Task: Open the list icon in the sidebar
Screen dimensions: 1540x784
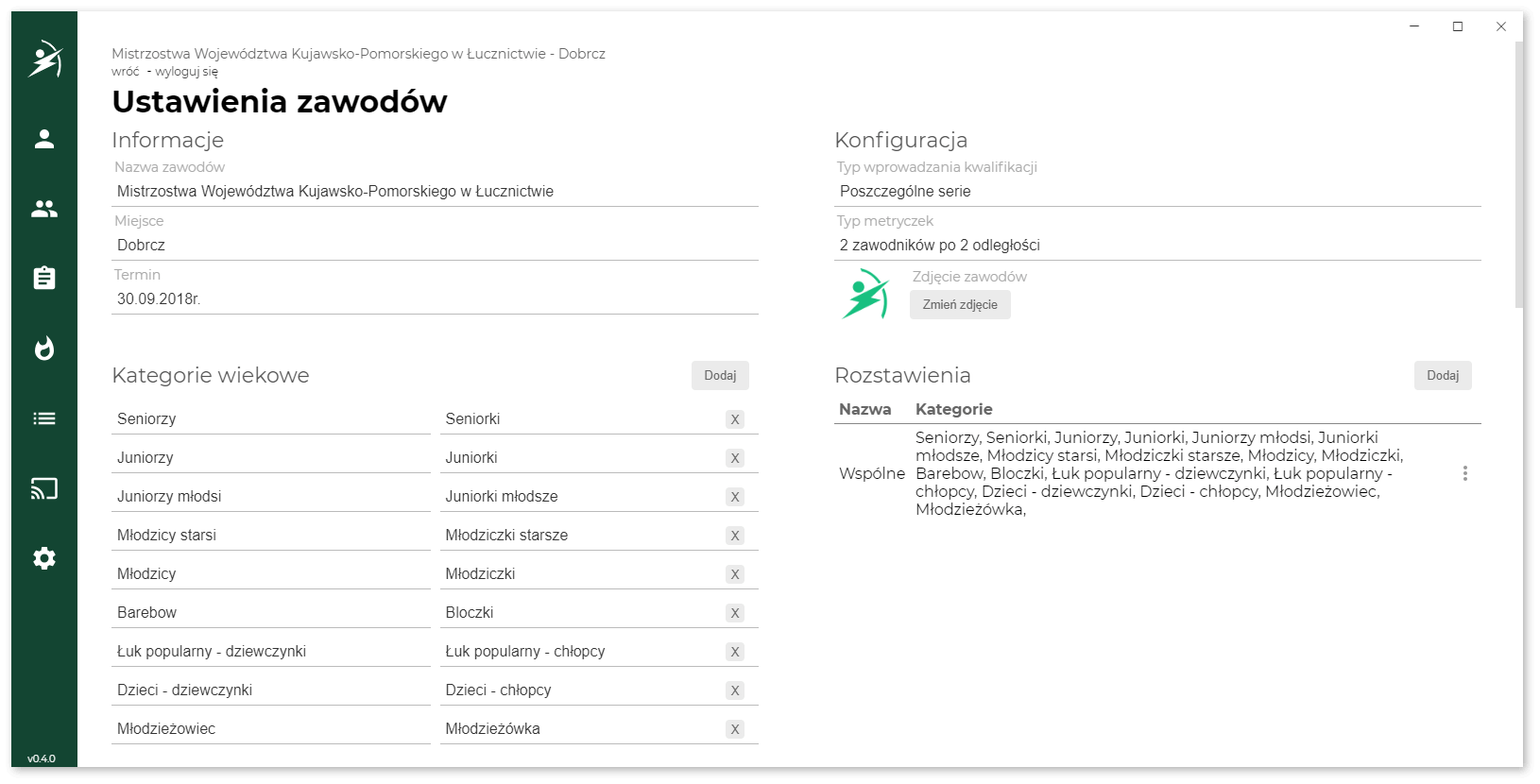Action: click(44, 418)
